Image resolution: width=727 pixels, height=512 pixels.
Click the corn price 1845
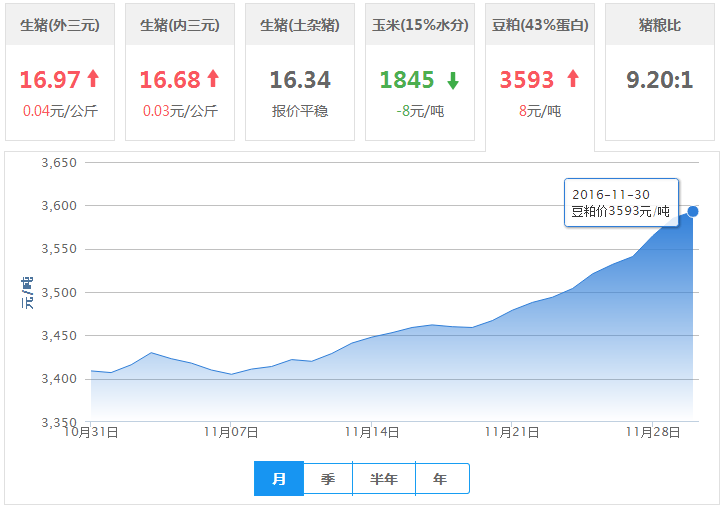point(407,80)
